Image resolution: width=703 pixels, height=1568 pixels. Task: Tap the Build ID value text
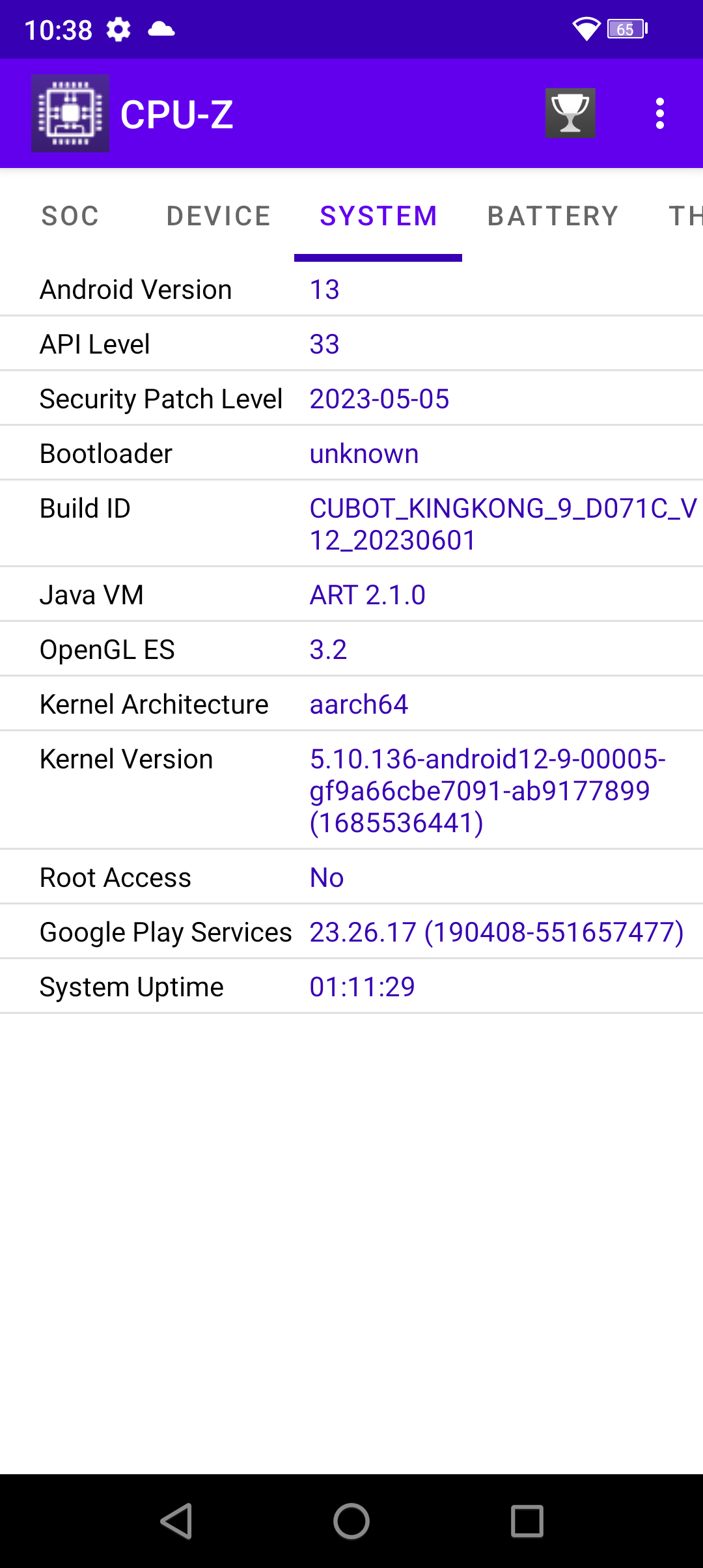tap(503, 524)
